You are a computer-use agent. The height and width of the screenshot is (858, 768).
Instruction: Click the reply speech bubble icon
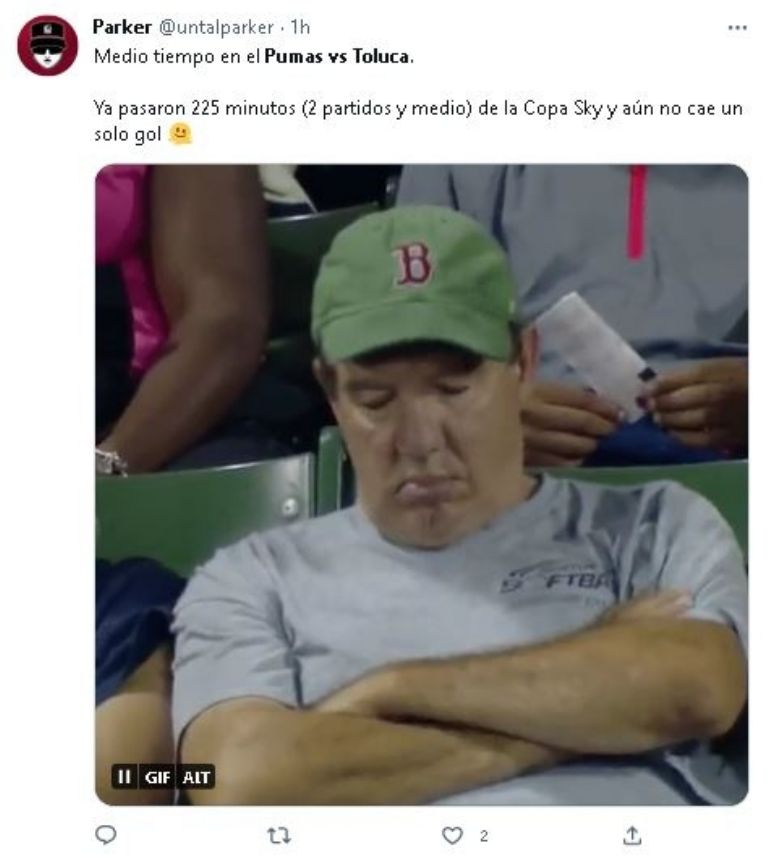pos(106,835)
